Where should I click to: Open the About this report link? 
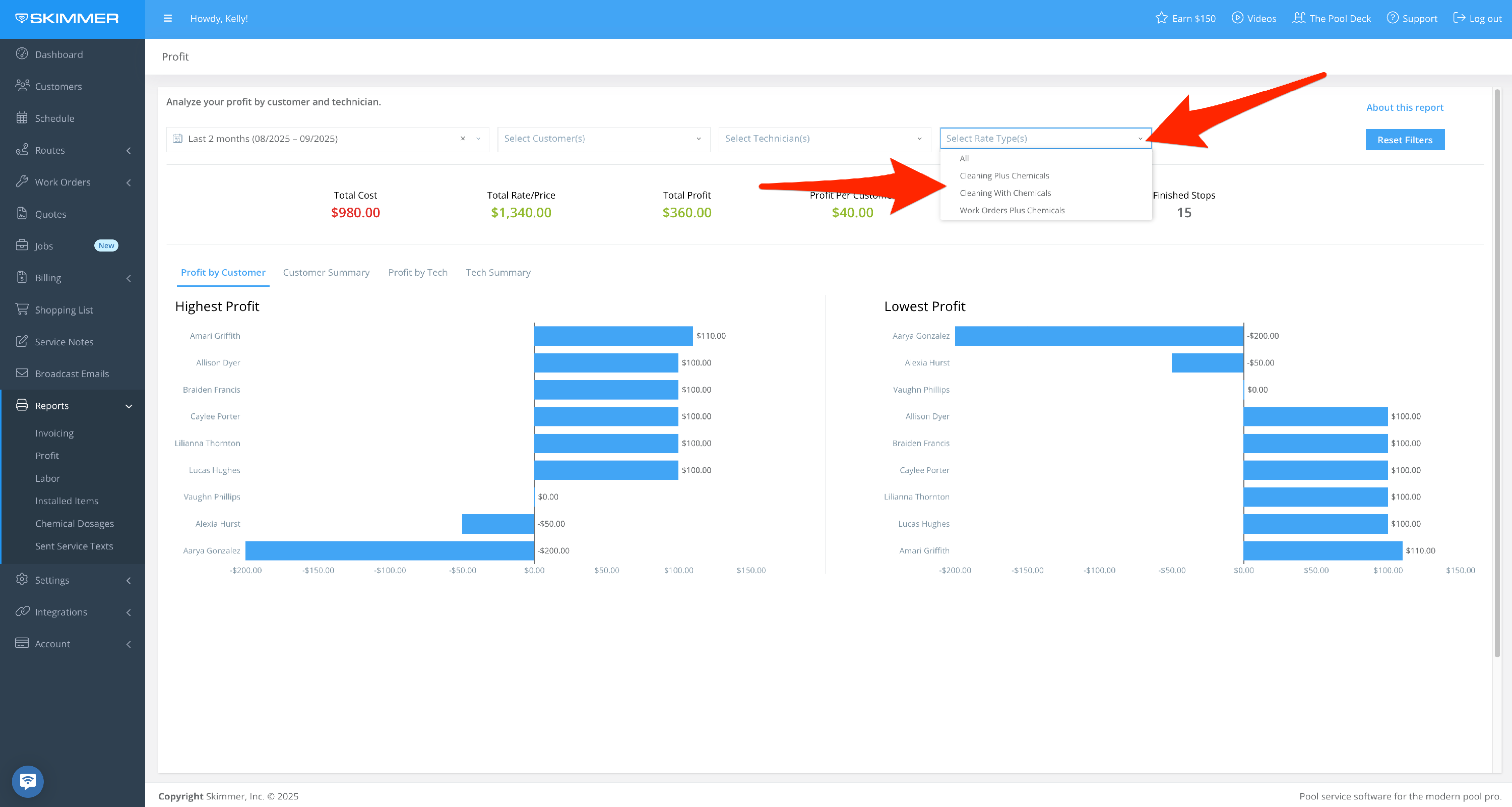coord(1404,107)
